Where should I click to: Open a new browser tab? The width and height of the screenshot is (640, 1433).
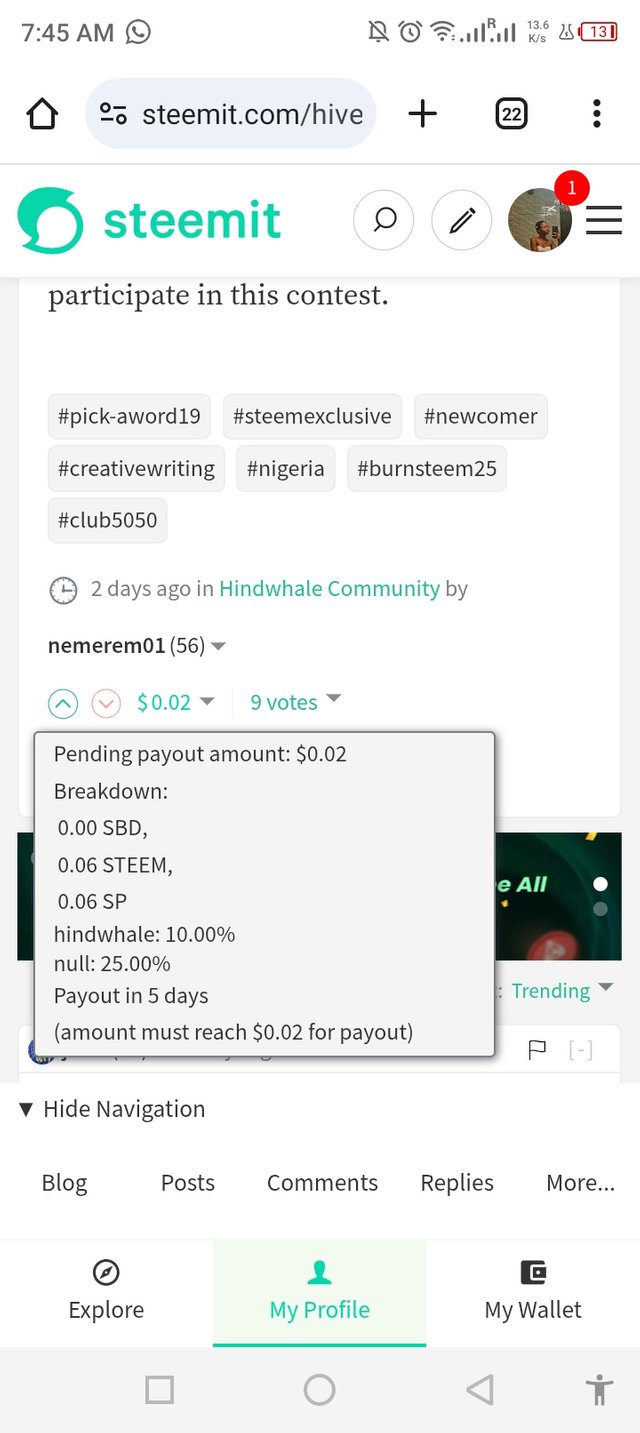pyautogui.click(x=423, y=114)
